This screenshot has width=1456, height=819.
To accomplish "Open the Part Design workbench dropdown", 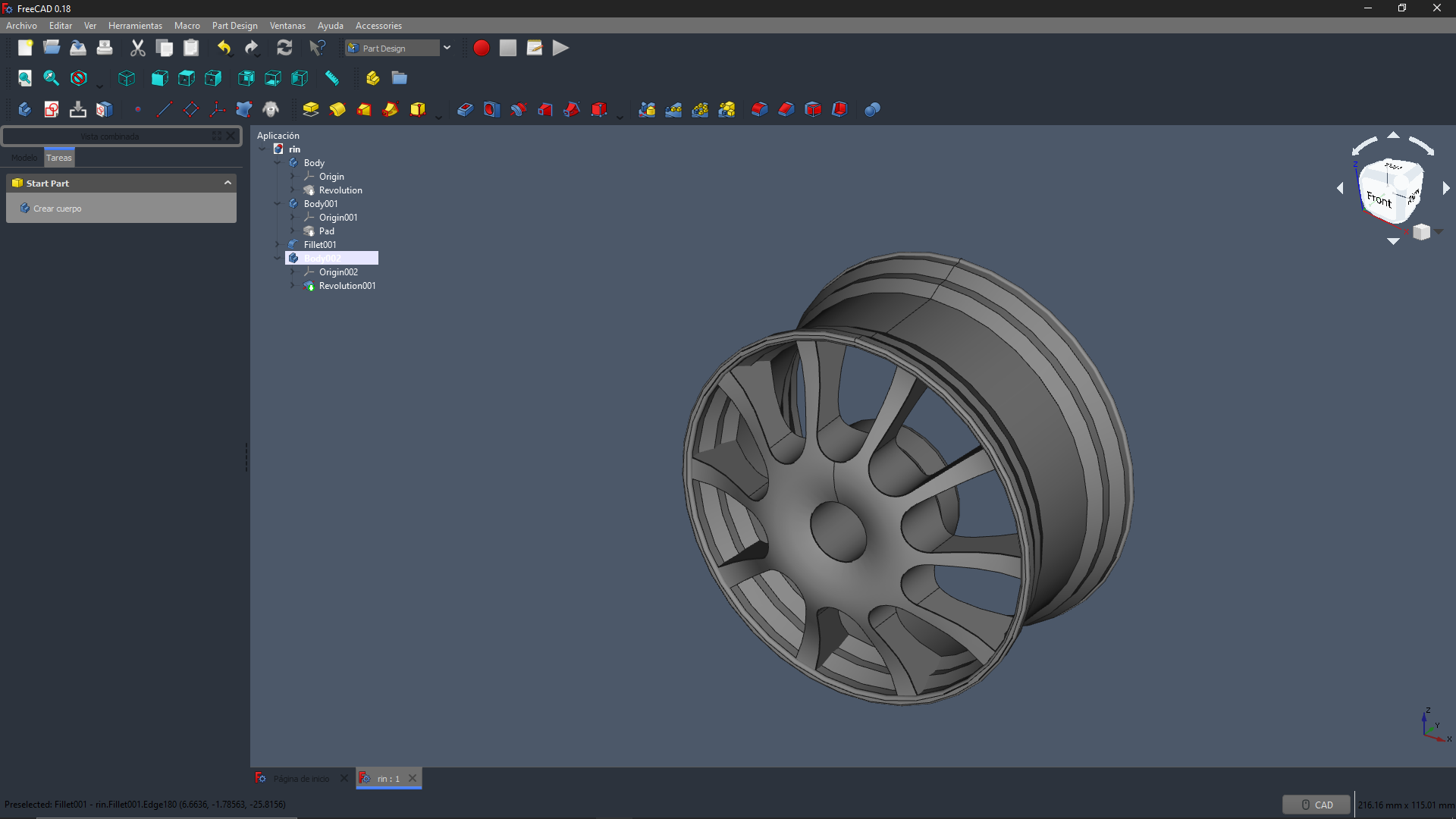I will pyautogui.click(x=447, y=48).
